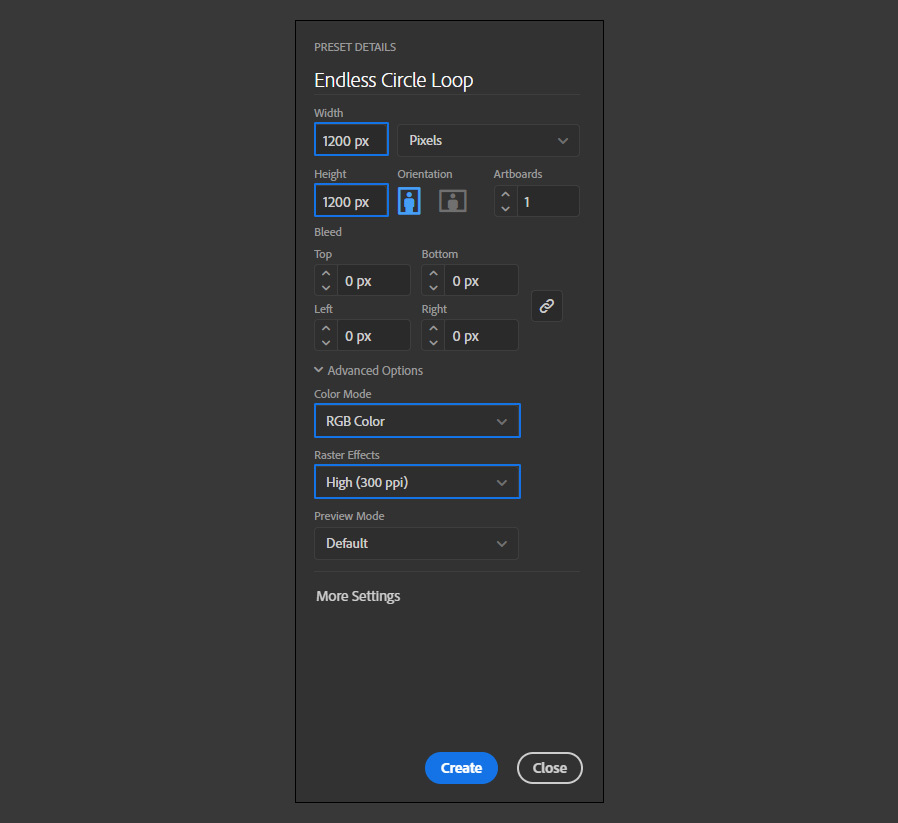Click the Close button
Viewport: 898px width, 823px height.
pos(550,768)
